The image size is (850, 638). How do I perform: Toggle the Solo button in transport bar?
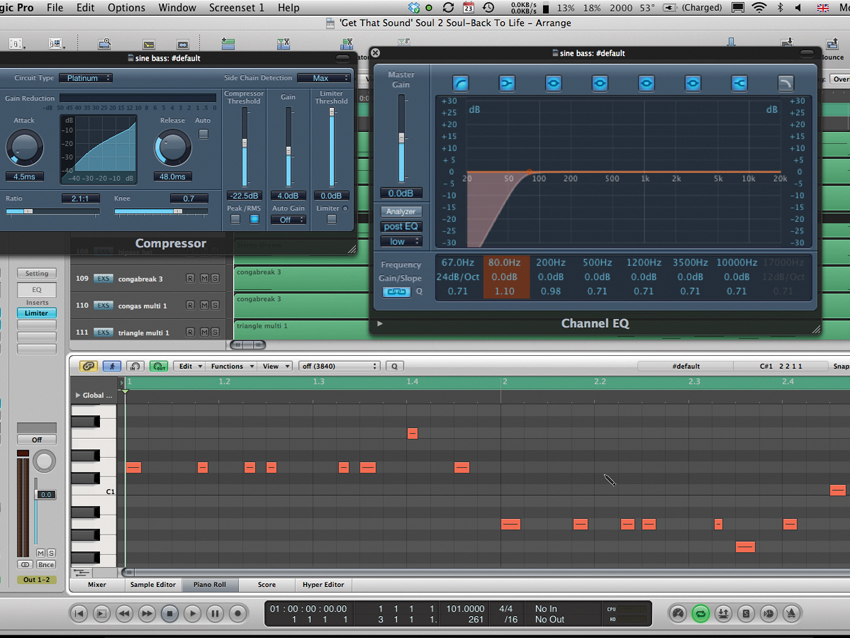click(746, 614)
